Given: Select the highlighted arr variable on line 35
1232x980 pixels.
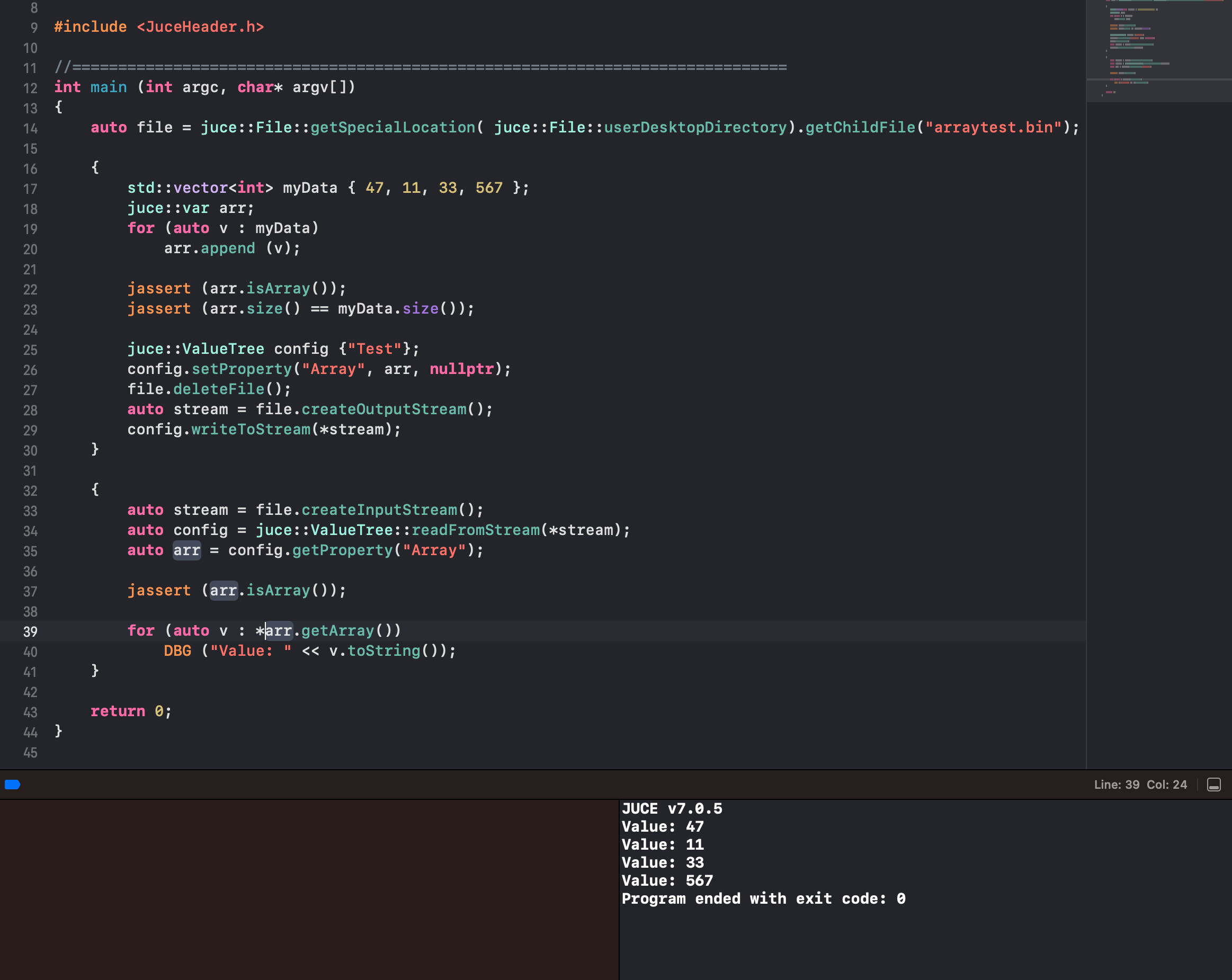Looking at the screenshot, I should click(x=187, y=550).
